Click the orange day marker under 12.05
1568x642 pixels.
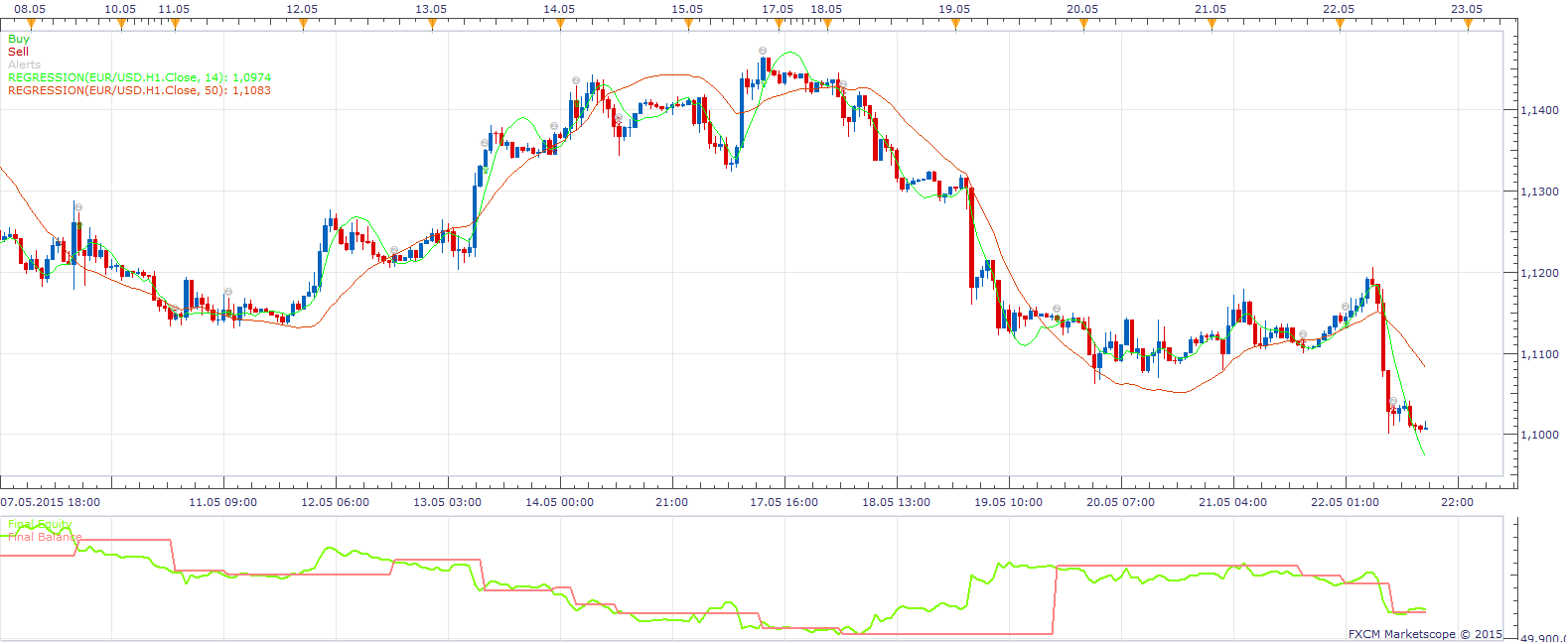pos(303,25)
